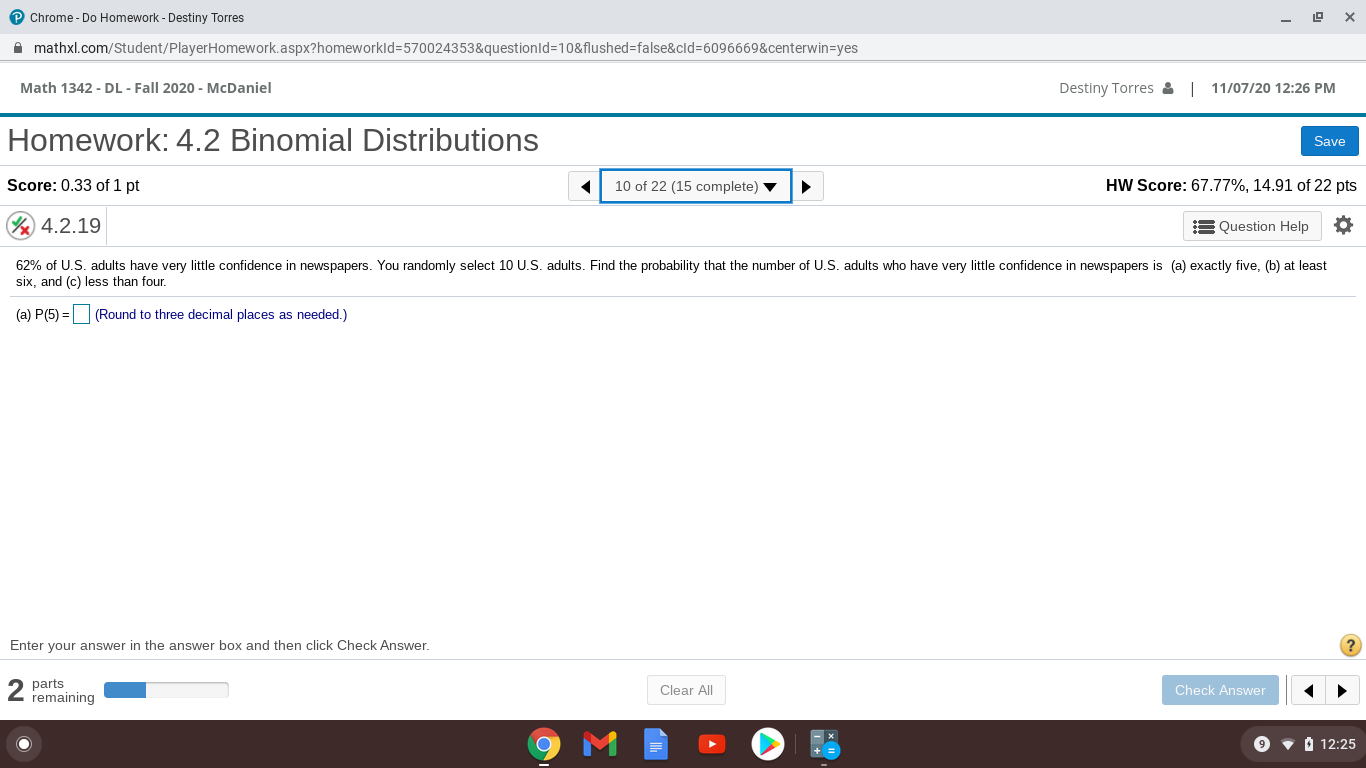
Task: Click the P(5) answer box
Action: pos(81,314)
